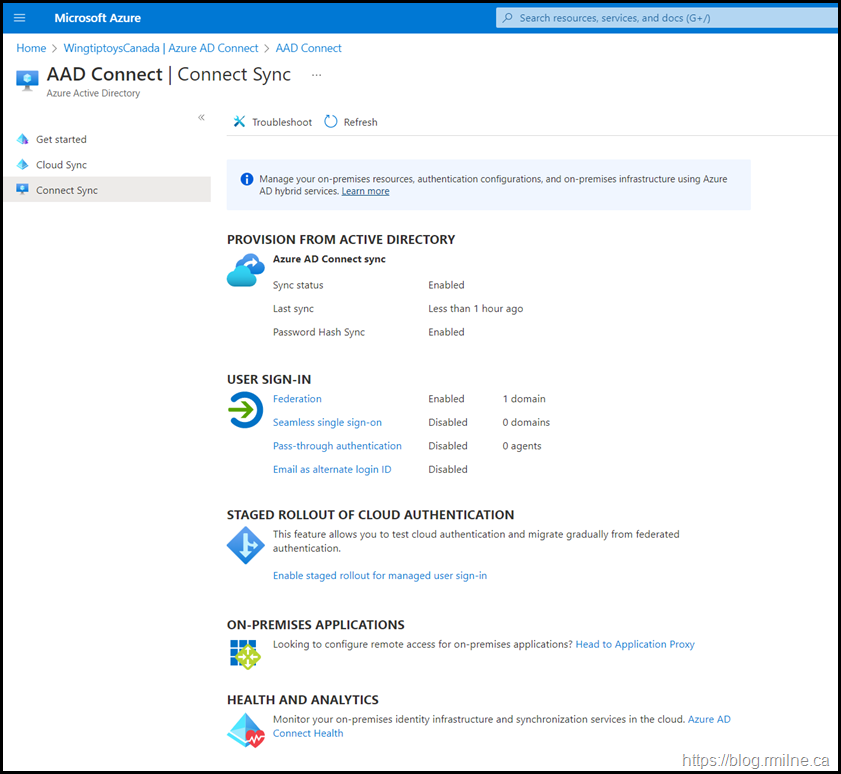Image resolution: width=841 pixels, height=774 pixels.
Task: Click the green arrow User Sign-in icon
Action: pyautogui.click(x=245, y=410)
